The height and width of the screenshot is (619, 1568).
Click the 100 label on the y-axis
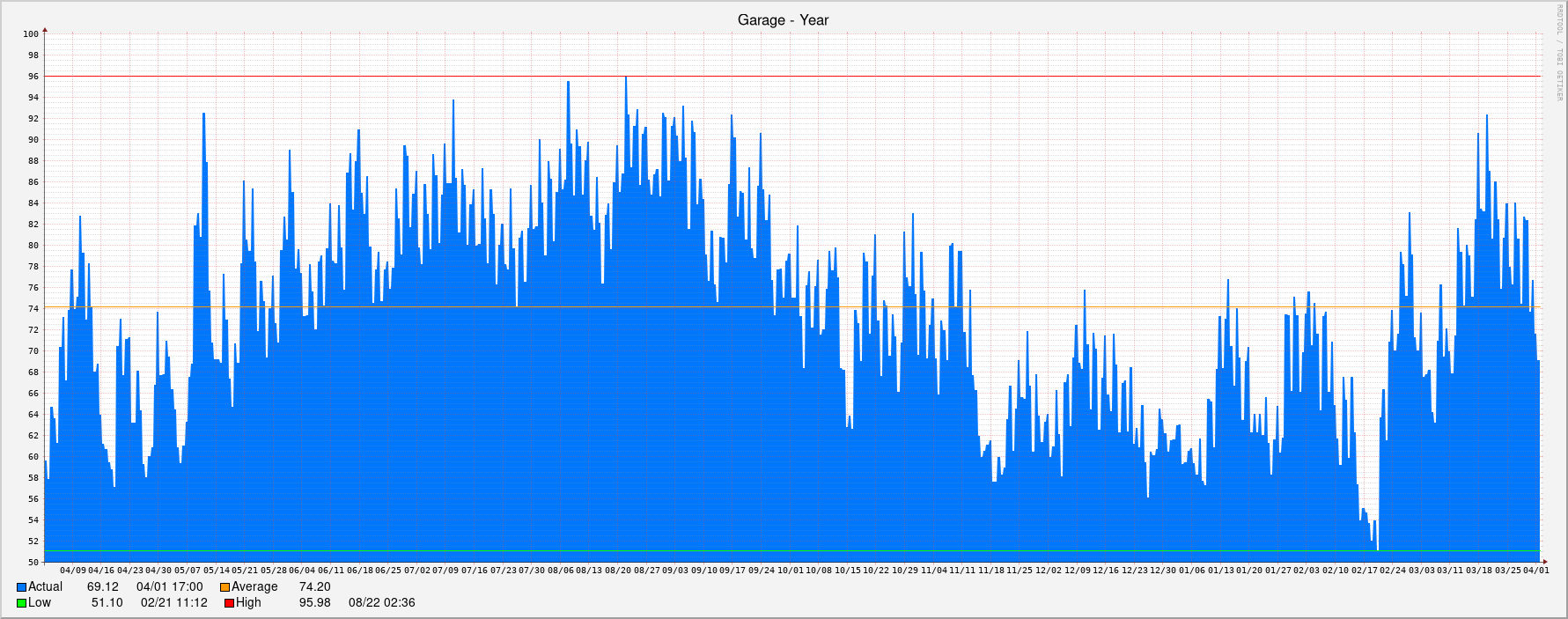coord(31,34)
